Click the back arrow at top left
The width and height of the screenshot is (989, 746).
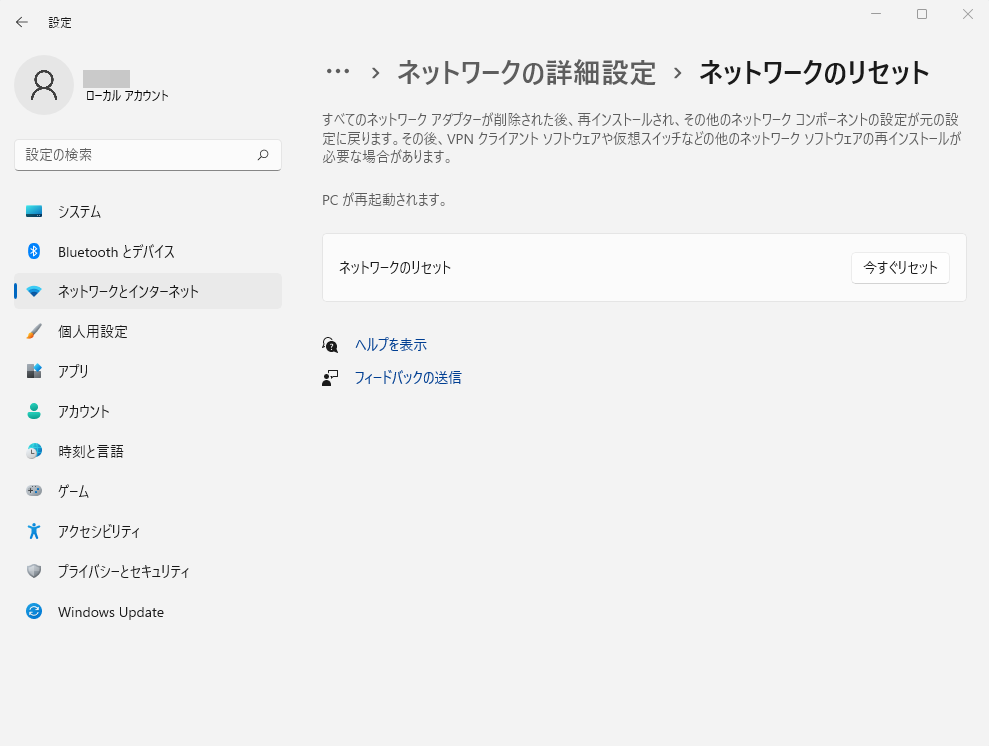coord(20,21)
